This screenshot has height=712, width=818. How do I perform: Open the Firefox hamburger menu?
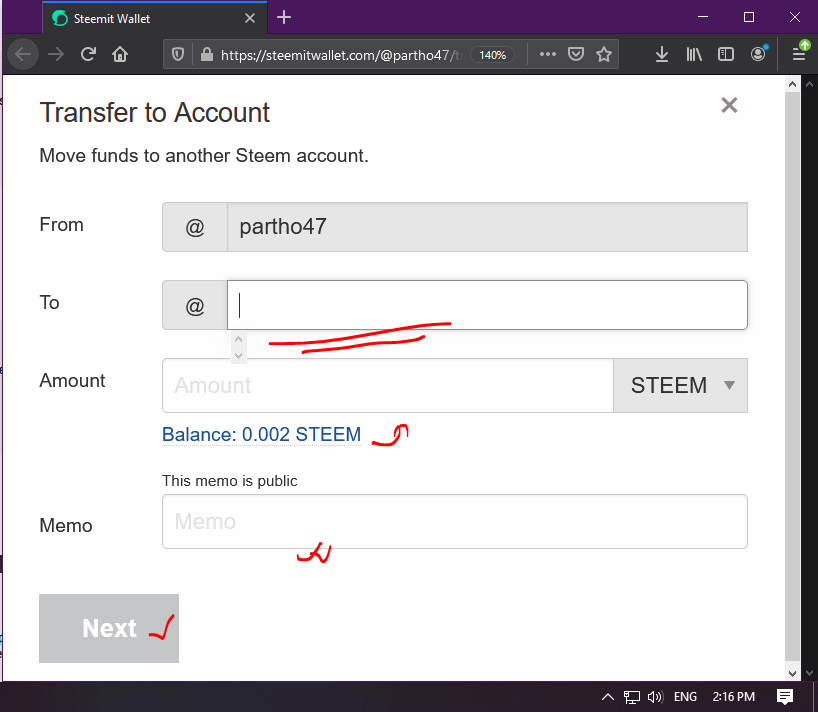point(799,54)
